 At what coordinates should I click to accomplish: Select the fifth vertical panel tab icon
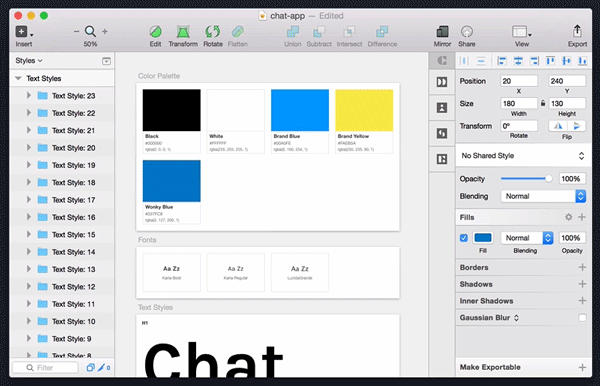(442, 159)
